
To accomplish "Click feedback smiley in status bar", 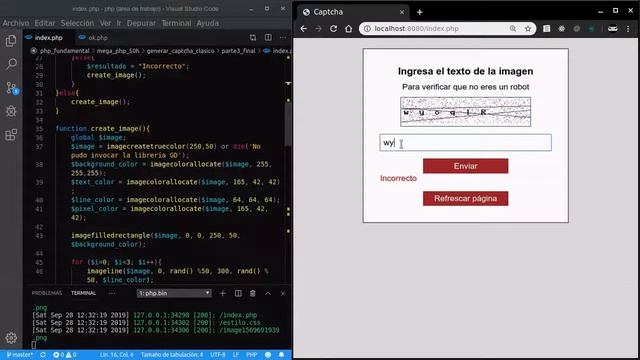I will click(x=268, y=355).
